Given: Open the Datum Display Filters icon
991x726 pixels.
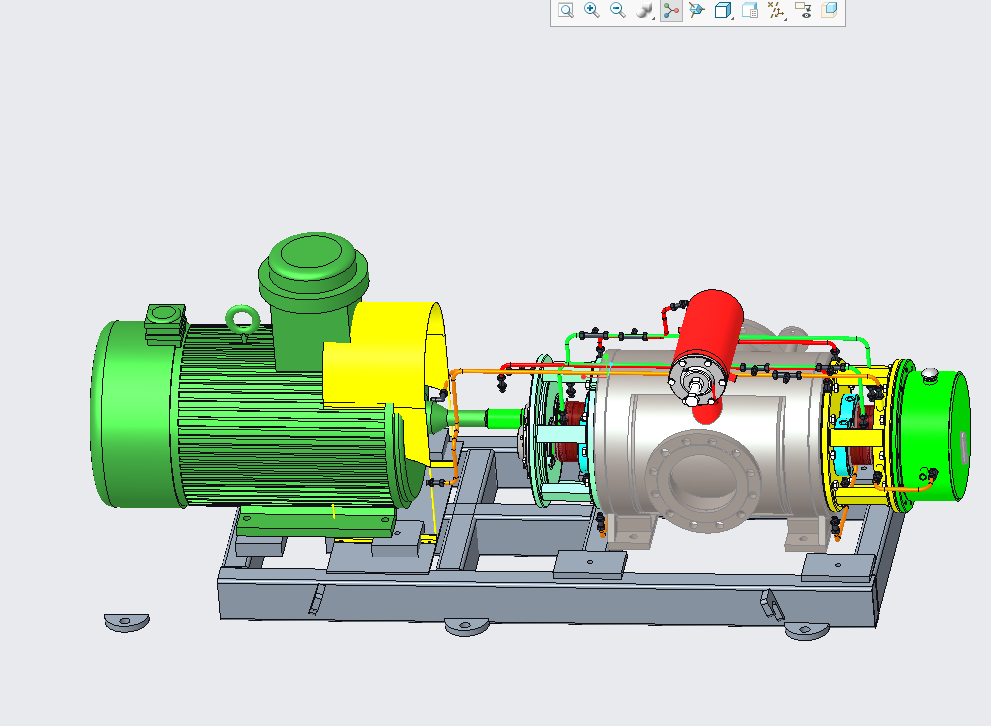Looking at the screenshot, I should [x=776, y=10].
